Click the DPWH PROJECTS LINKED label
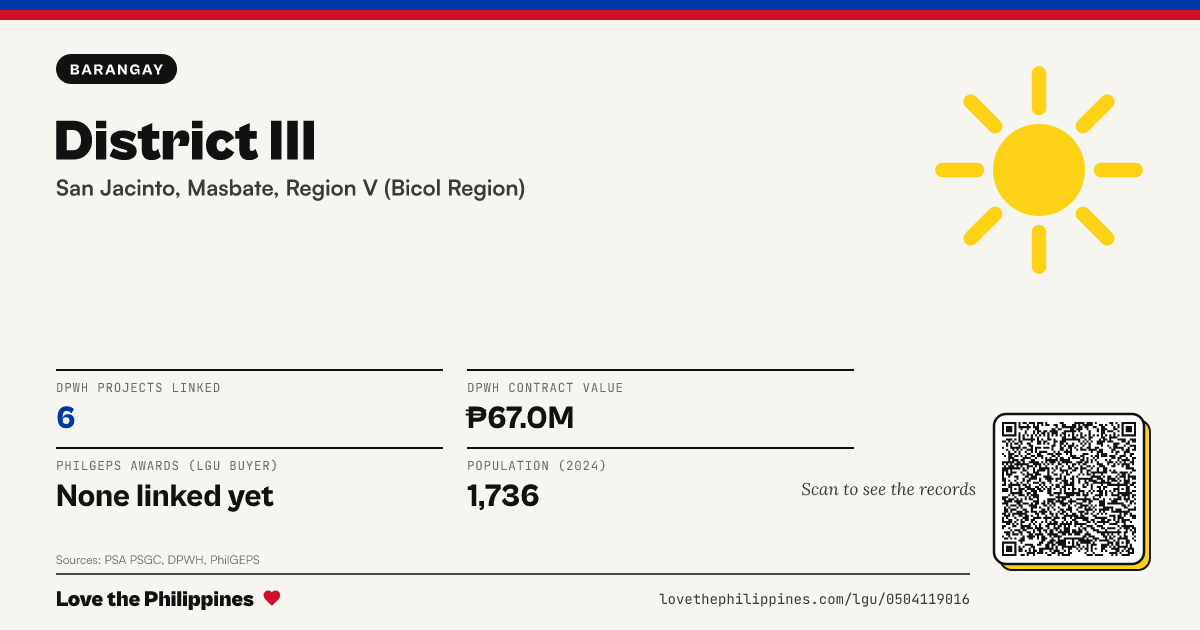 click(138, 388)
